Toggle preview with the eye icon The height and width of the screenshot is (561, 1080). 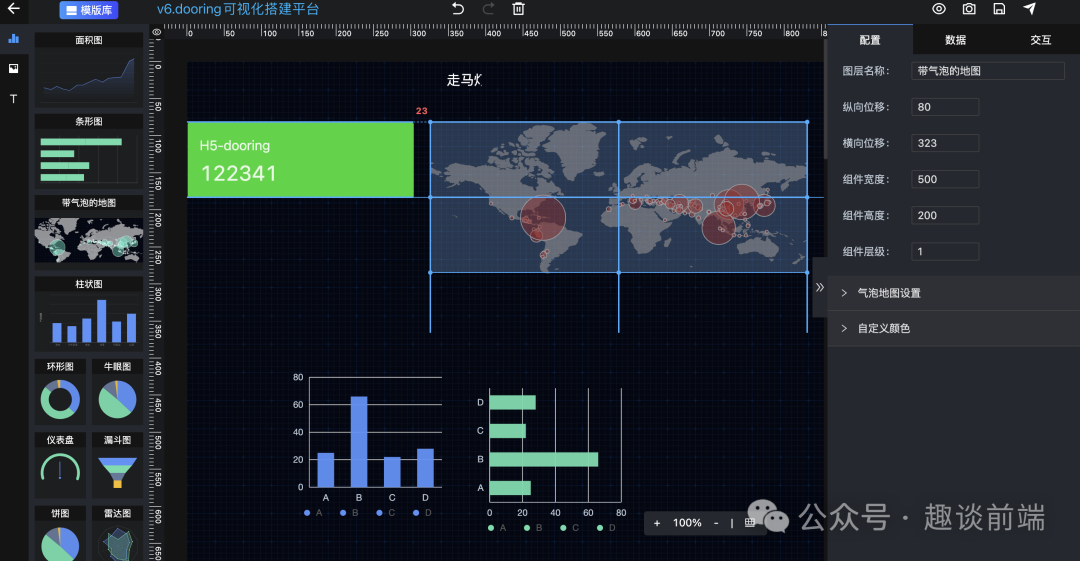(x=939, y=9)
